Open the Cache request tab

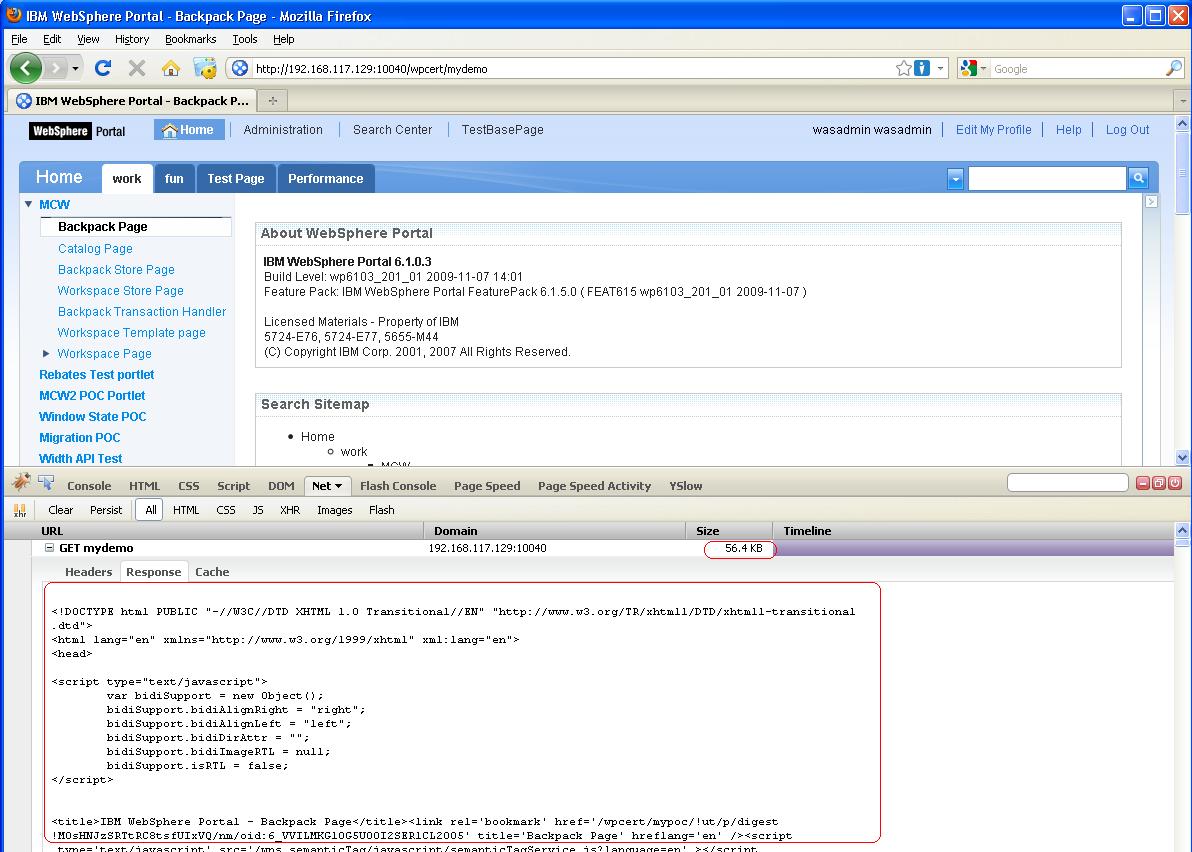tap(212, 572)
